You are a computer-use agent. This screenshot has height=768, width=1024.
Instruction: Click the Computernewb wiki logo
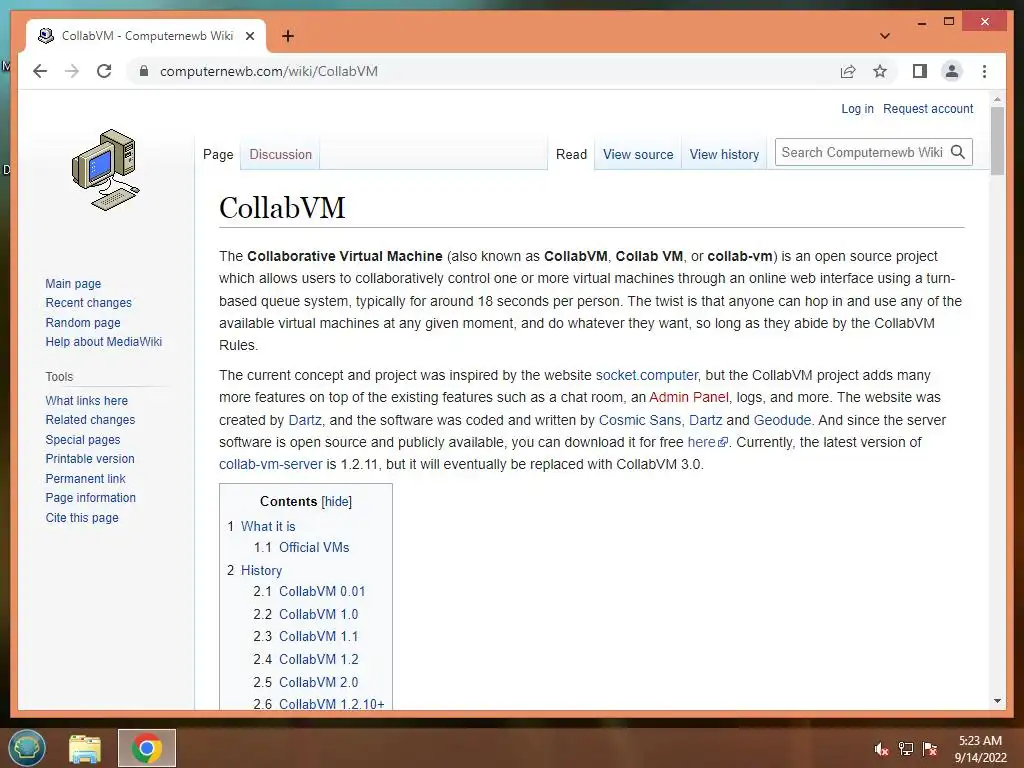click(105, 170)
